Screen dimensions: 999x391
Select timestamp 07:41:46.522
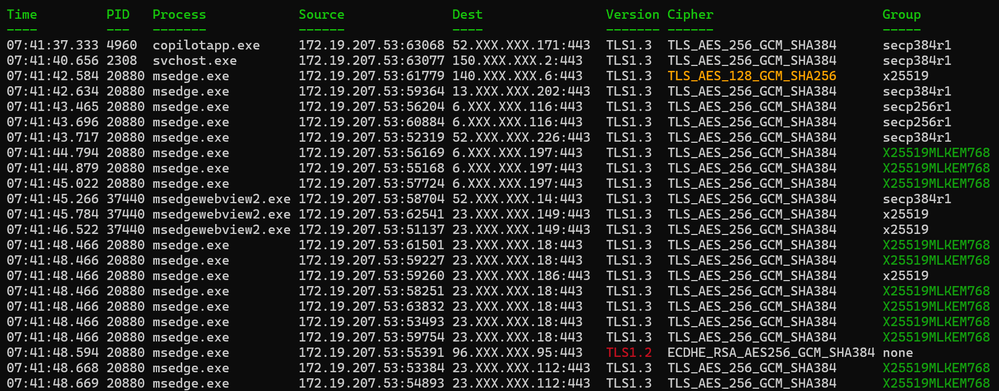tap(53, 229)
